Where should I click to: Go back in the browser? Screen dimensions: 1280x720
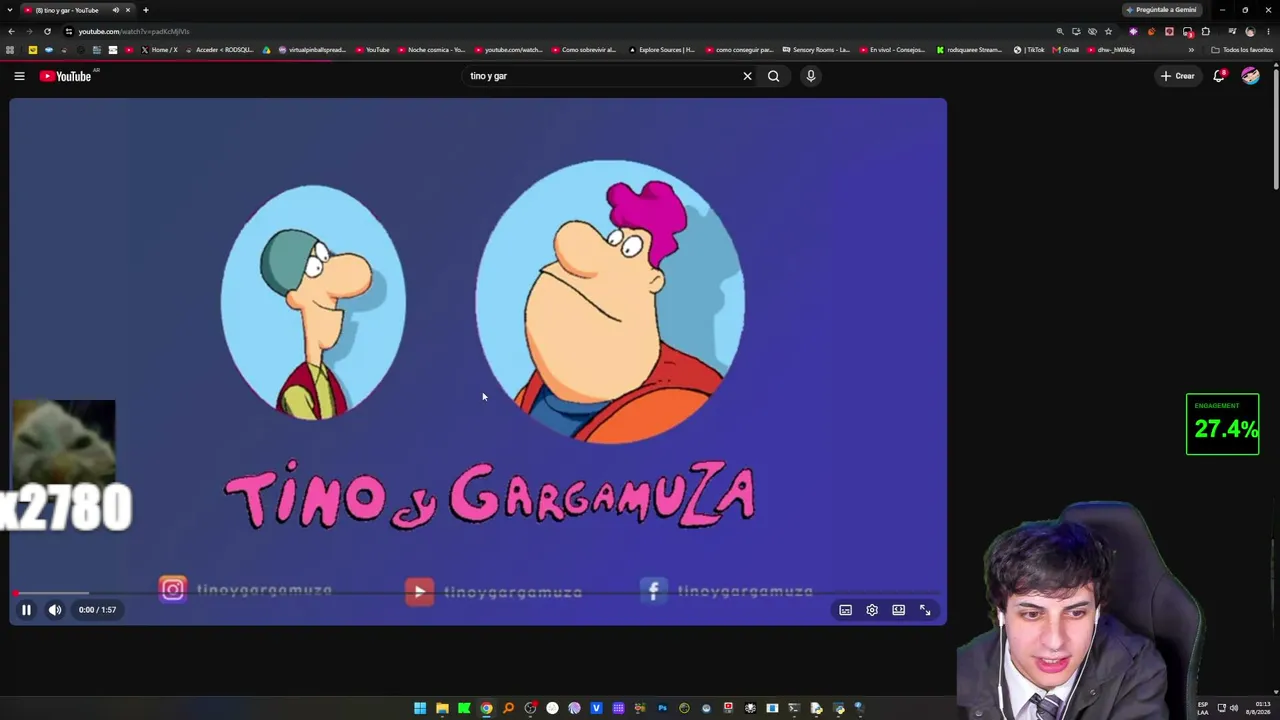pyautogui.click(x=11, y=31)
